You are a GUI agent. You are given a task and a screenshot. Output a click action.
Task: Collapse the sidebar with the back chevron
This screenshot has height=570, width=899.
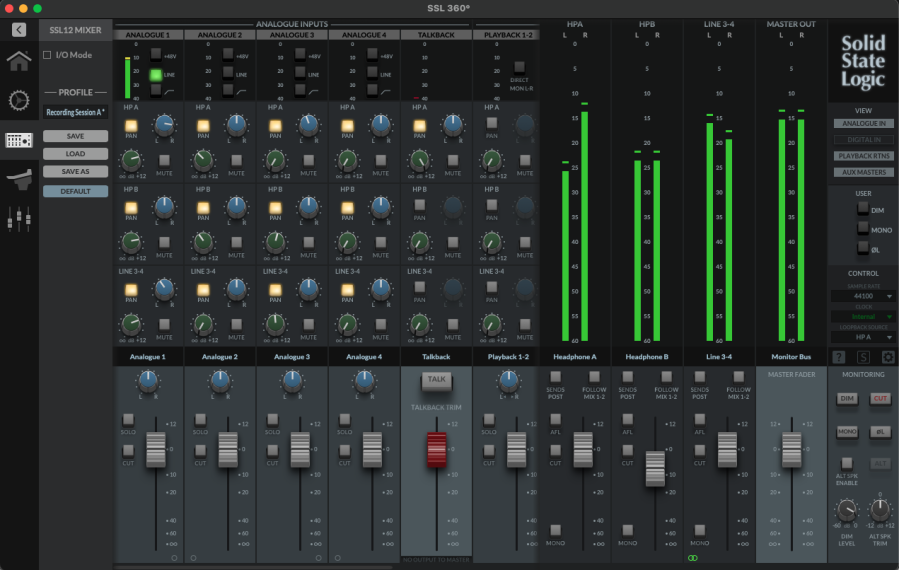pyautogui.click(x=19, y=30)
